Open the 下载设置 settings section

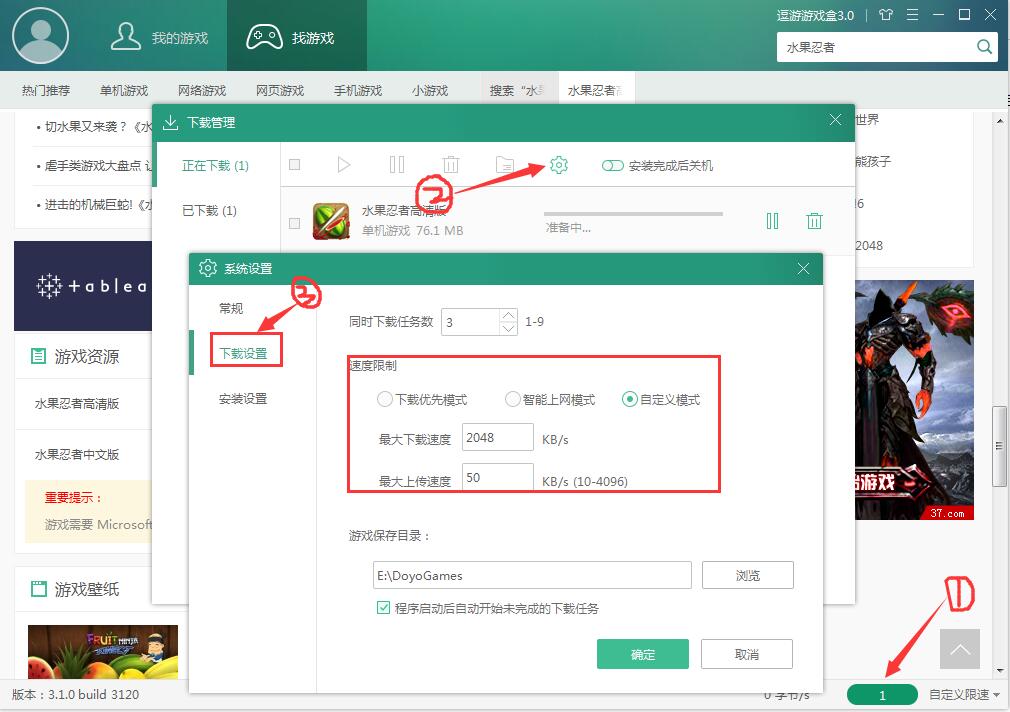tap(243, 353)
